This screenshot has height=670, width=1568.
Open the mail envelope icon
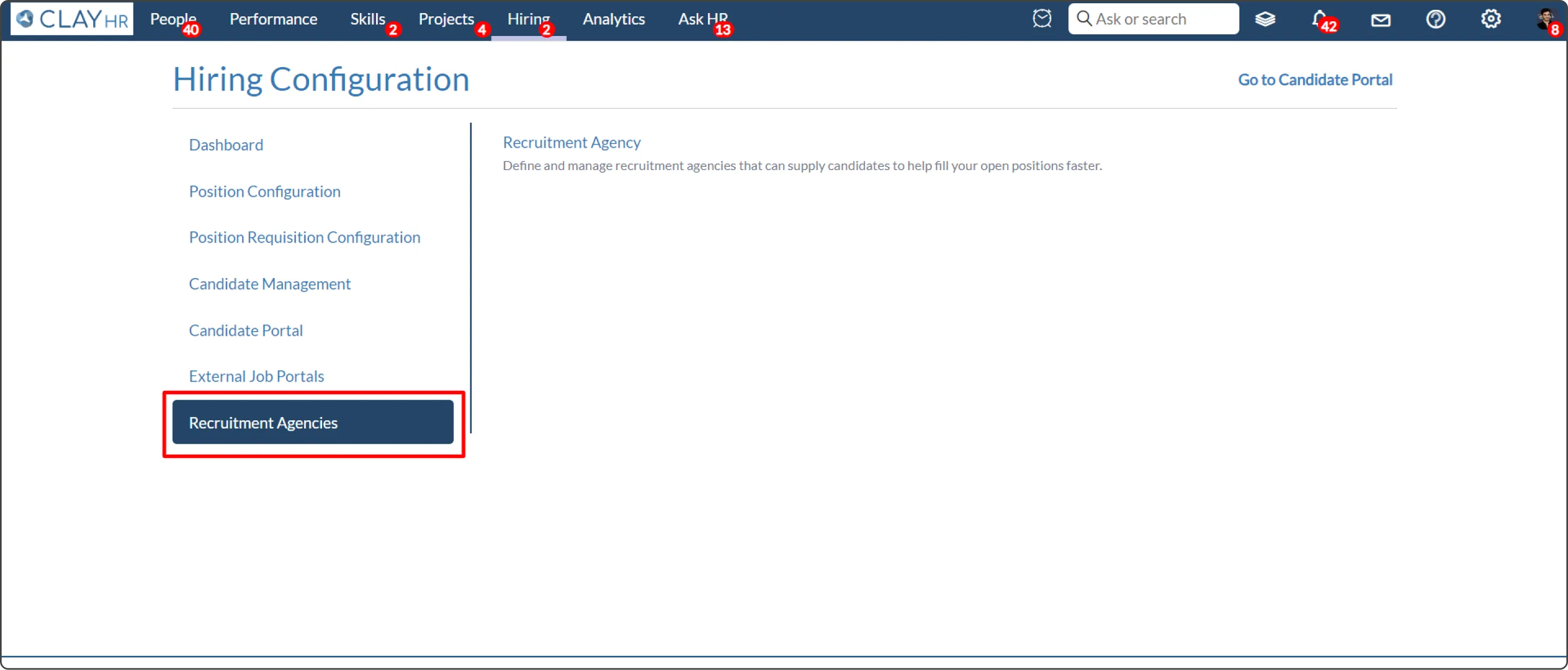coord(1380,20)
